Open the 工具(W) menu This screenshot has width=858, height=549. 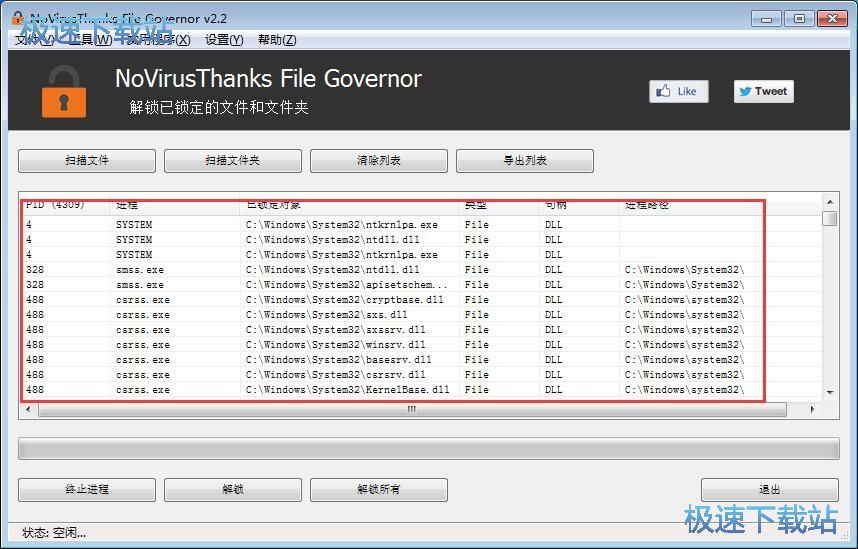tap(91, 40)
